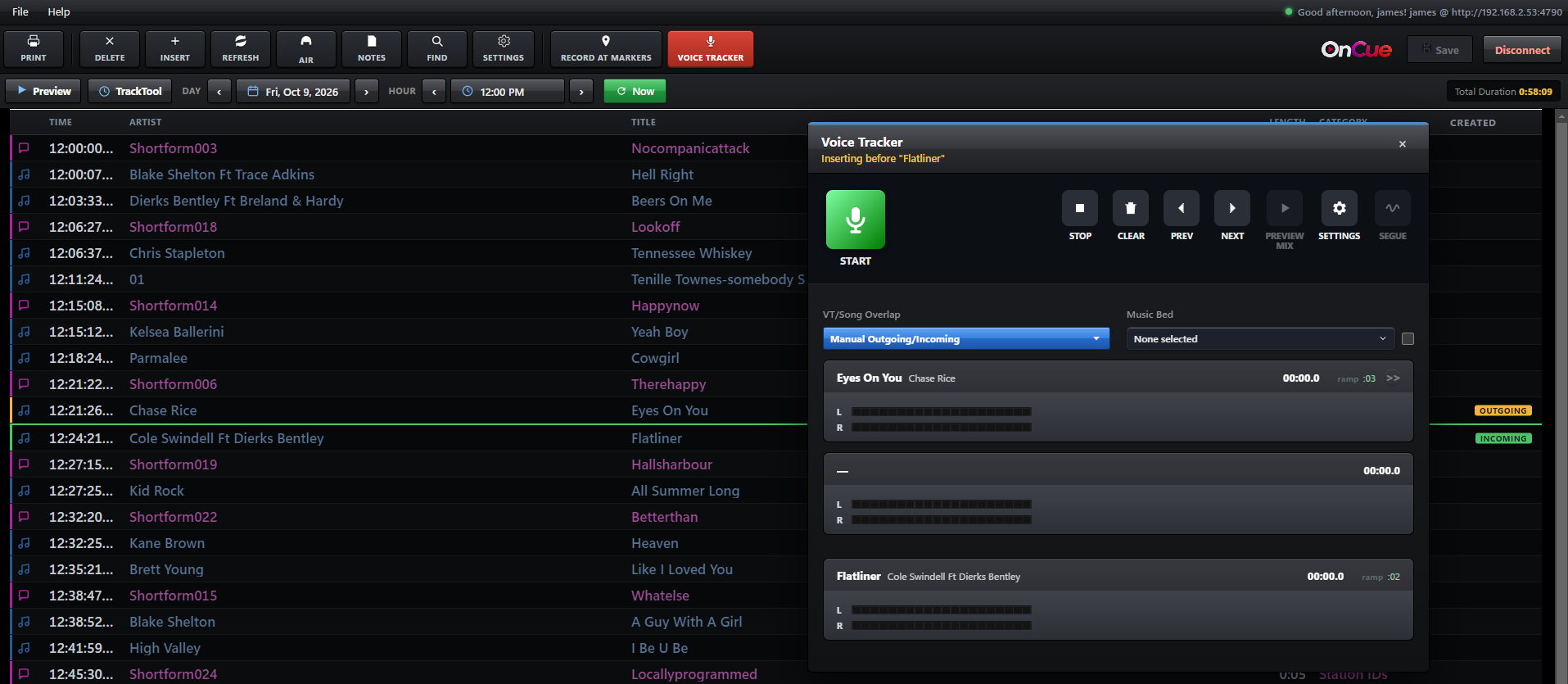This screenshot has width=1568, height=684.
Task: Click the TIME column header
Action: [x=61, y=122]
